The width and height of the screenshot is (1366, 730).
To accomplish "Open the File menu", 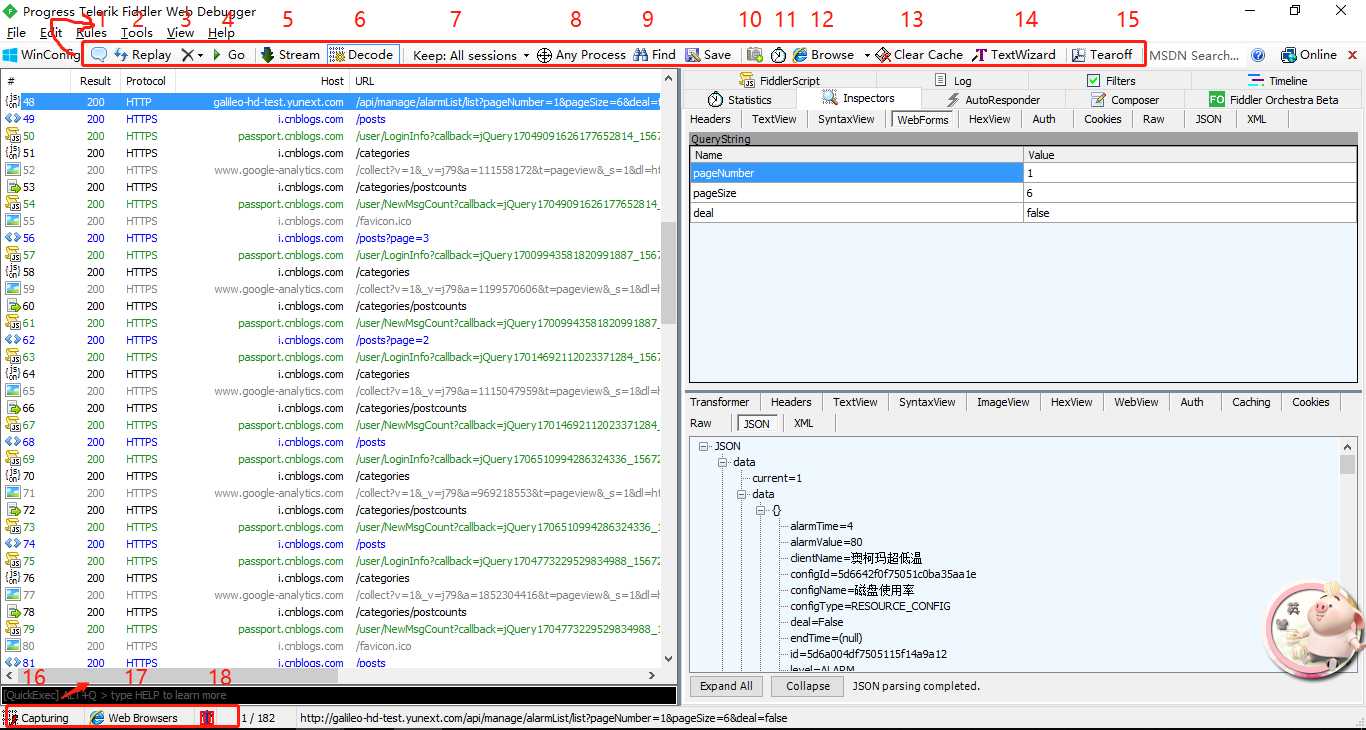I will coord(16,33).
